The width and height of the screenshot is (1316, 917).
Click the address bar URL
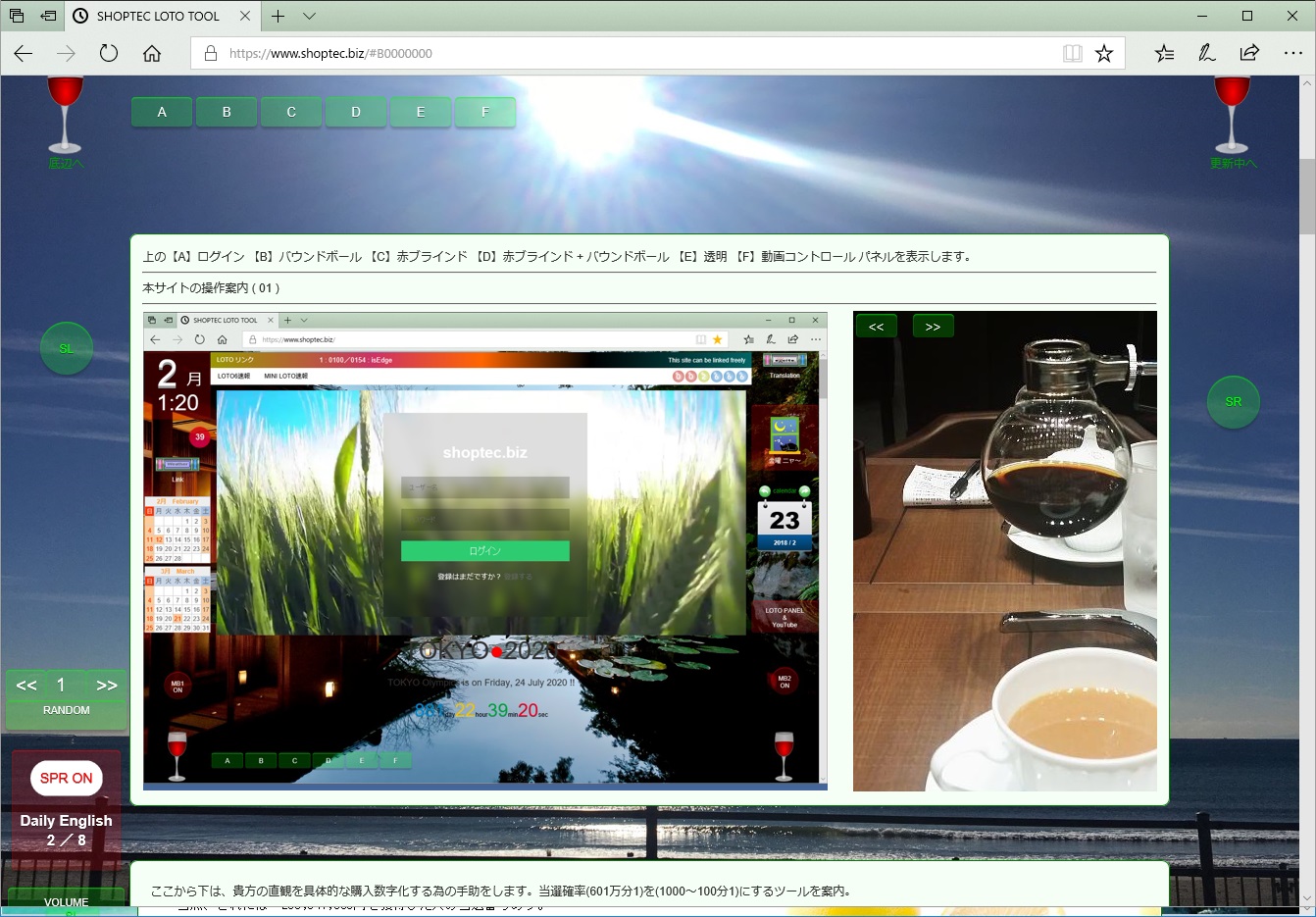(x=330, y=53)
